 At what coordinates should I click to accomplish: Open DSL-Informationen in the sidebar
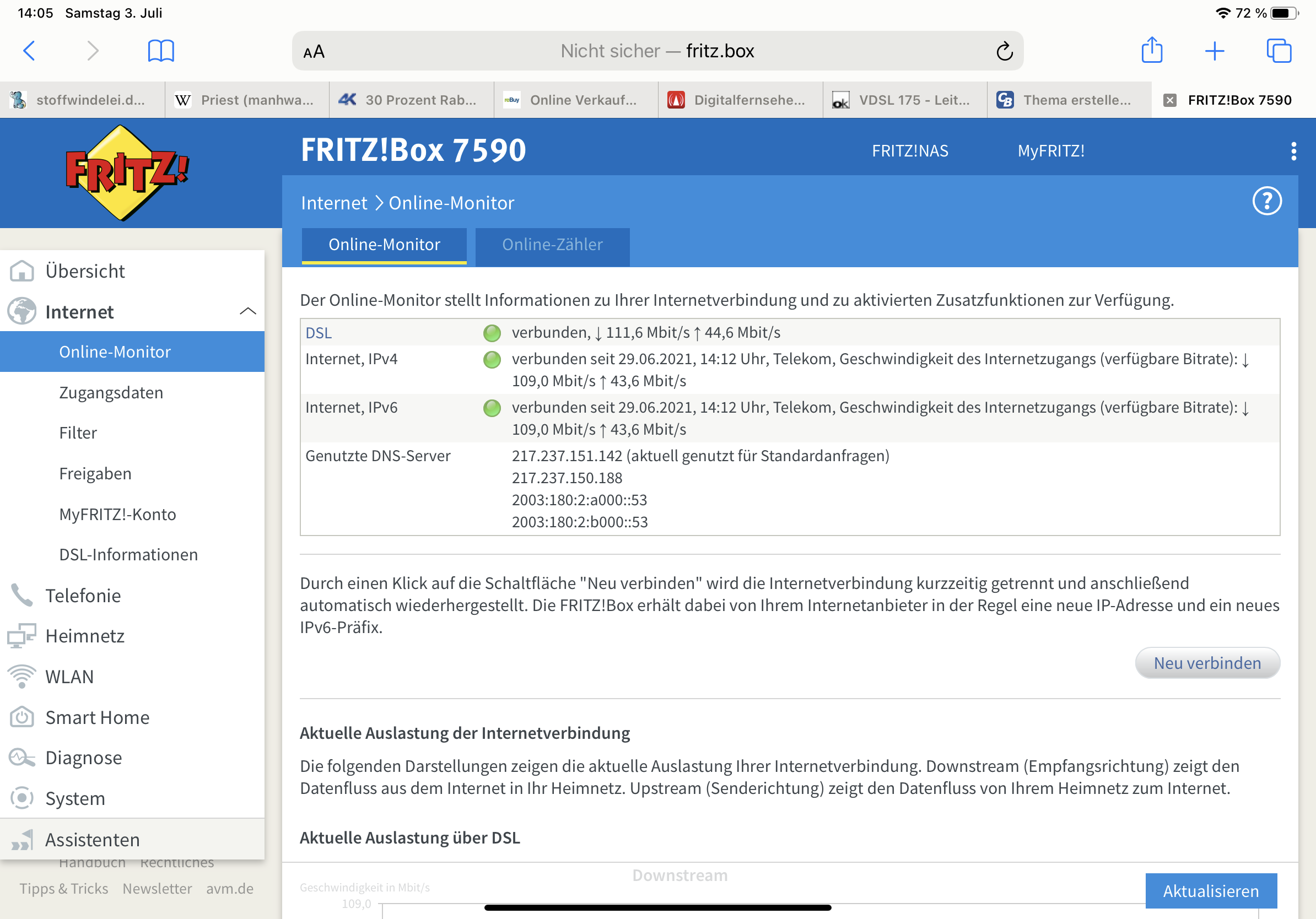(128, 555)
